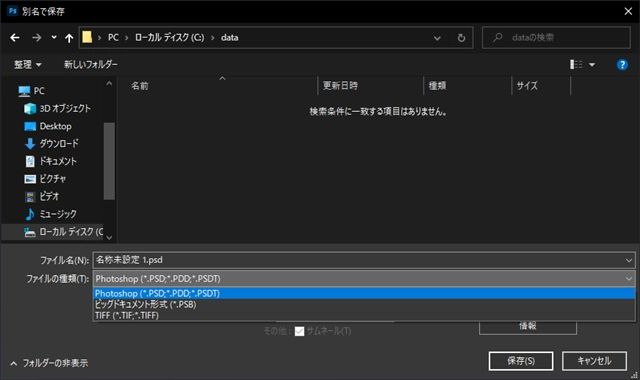Click the magnifier search icon
640x380 pixels.
click(498, 38)
